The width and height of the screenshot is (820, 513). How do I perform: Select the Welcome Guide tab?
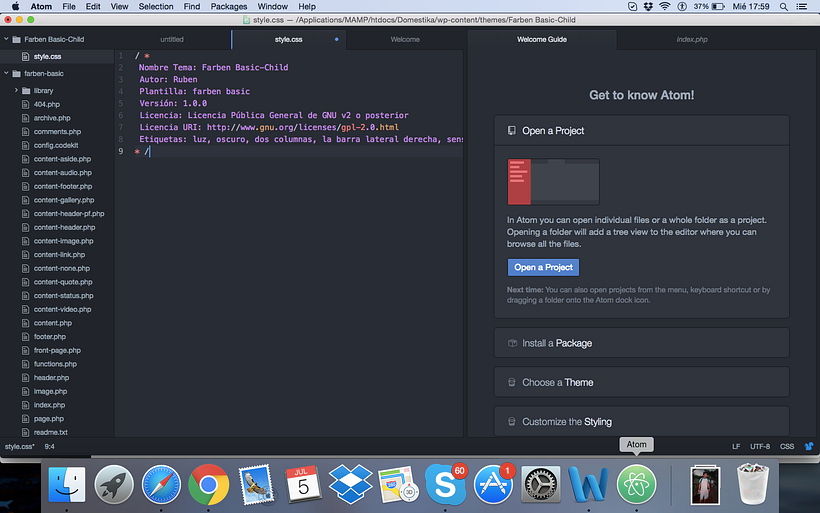pos(542,39)
